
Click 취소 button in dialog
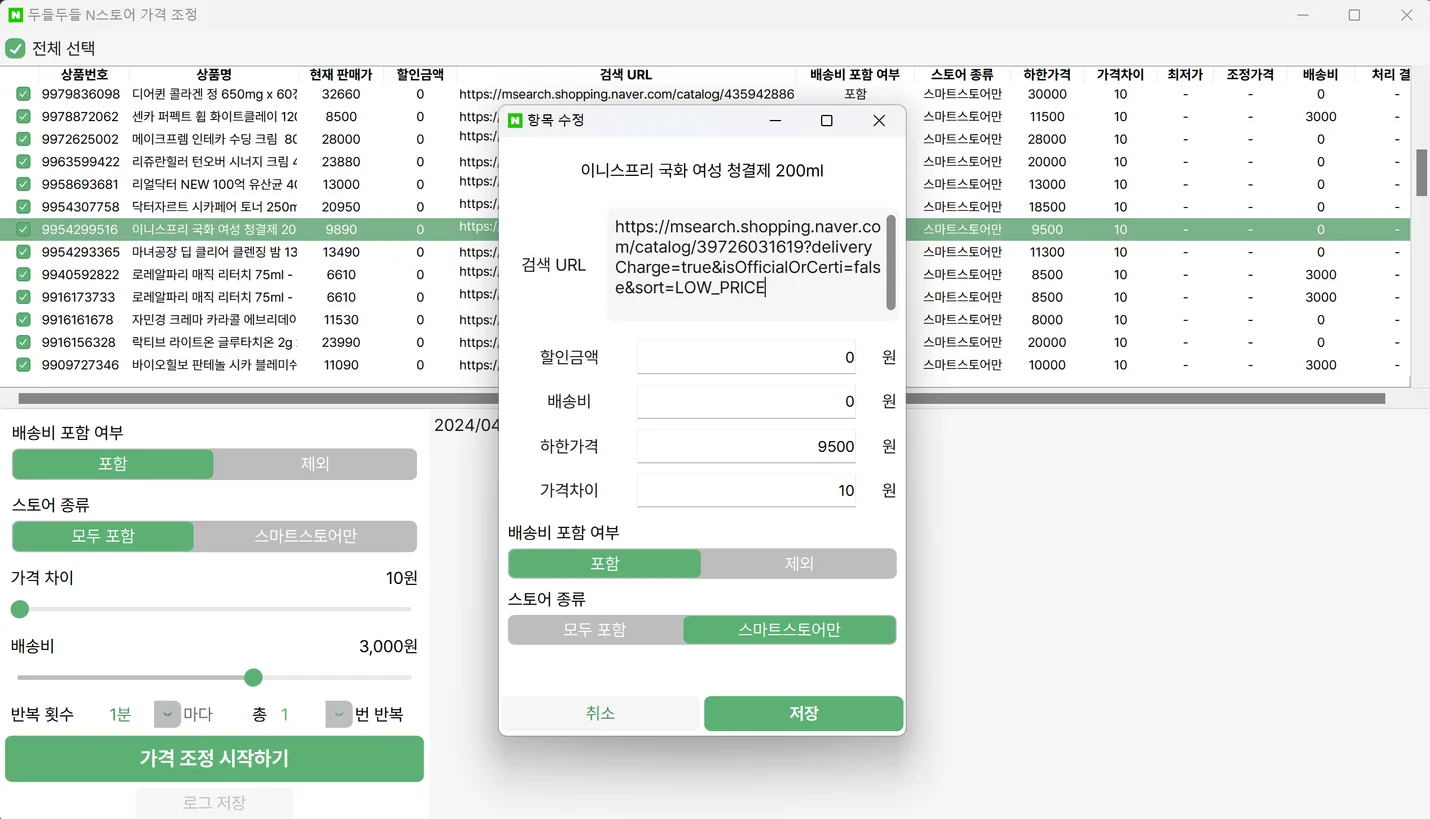600,713
